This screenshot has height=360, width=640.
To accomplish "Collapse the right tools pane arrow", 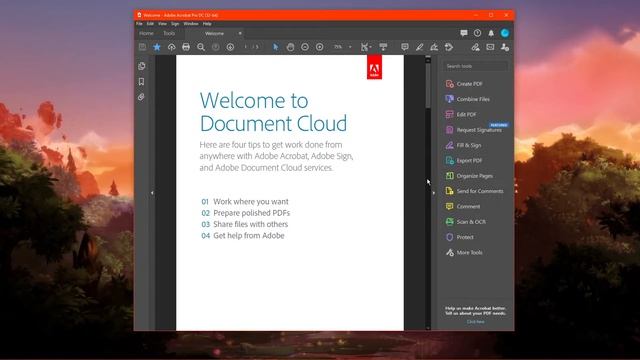I will (433, 193).
